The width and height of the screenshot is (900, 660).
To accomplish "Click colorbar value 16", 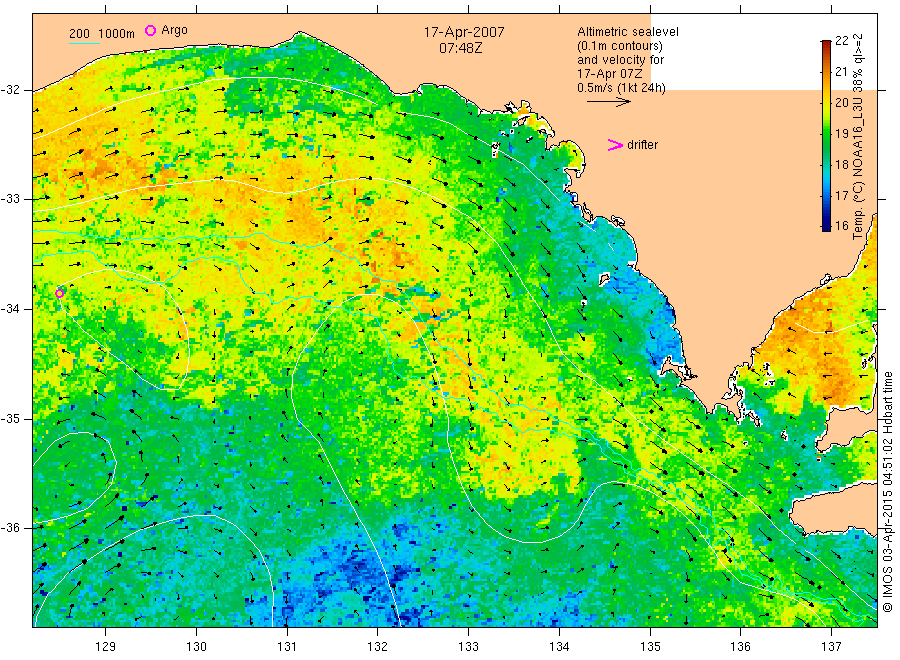I will coord(841,226).
